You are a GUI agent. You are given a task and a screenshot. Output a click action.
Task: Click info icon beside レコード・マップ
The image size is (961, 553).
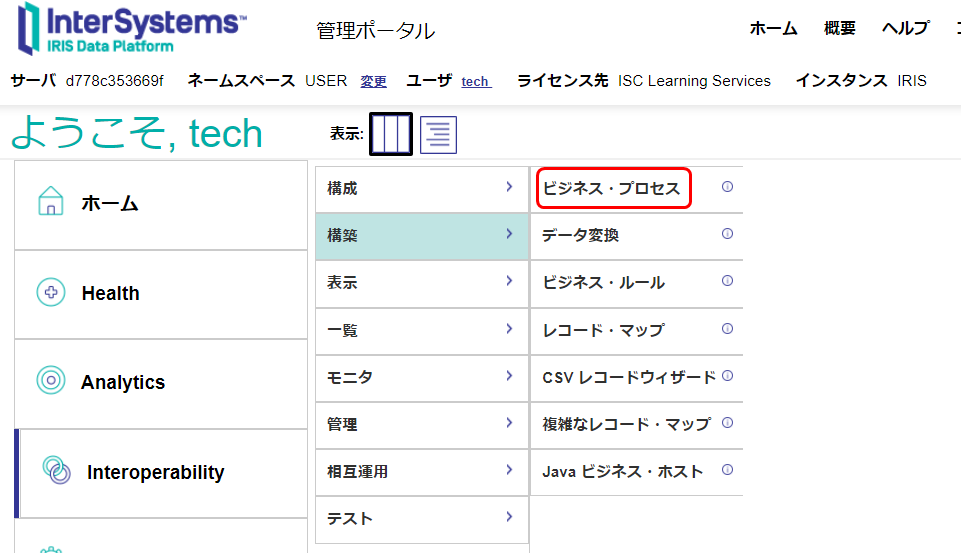[727, 328]
